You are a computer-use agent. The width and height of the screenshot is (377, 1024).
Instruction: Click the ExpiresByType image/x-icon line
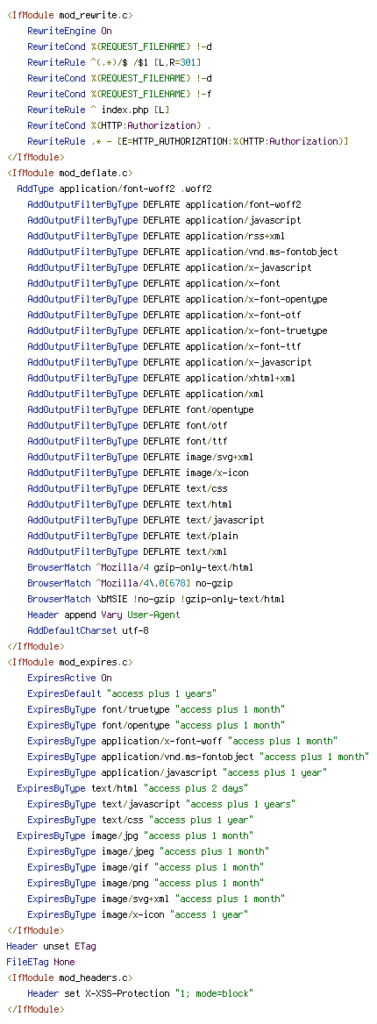click(x=137, y=914)
